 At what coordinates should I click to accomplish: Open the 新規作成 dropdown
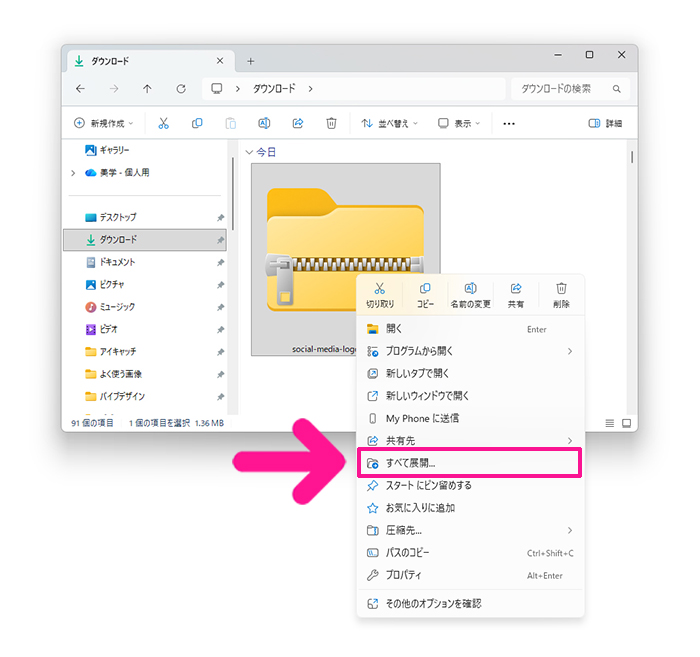pyautogui.click(x=104, y=123)
